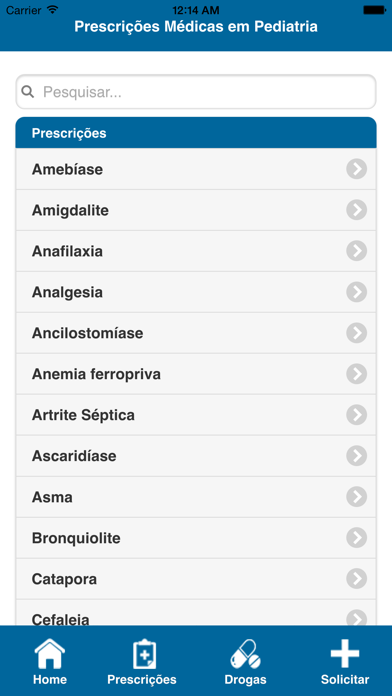Focus the Pesquisar search field
Viewport: 392px width, 696px height.
196,92
